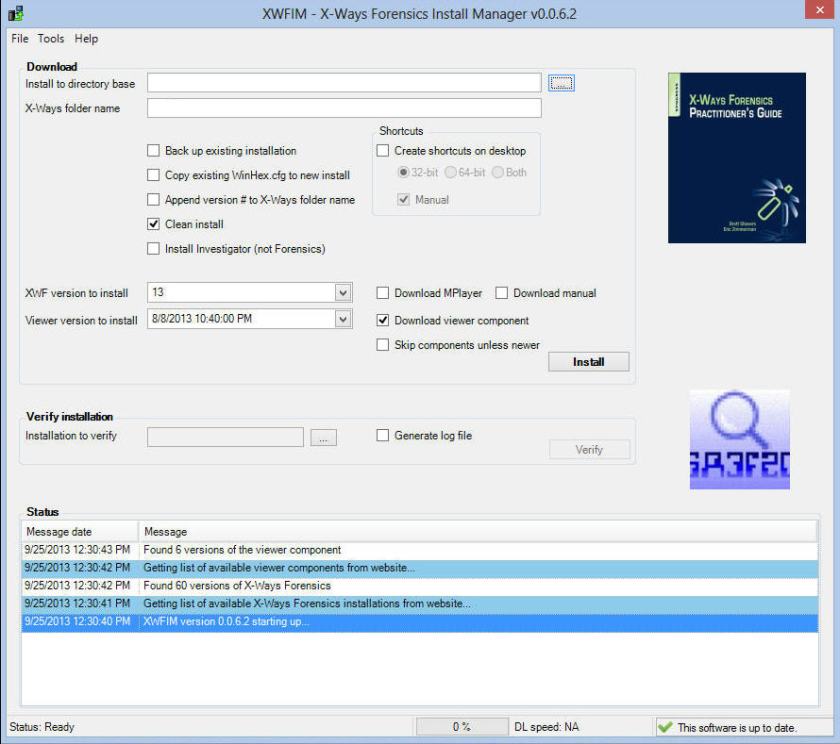840x744 pixels.
Task: Click the green up-to-date checkmark icon
Action: (665, 727)
